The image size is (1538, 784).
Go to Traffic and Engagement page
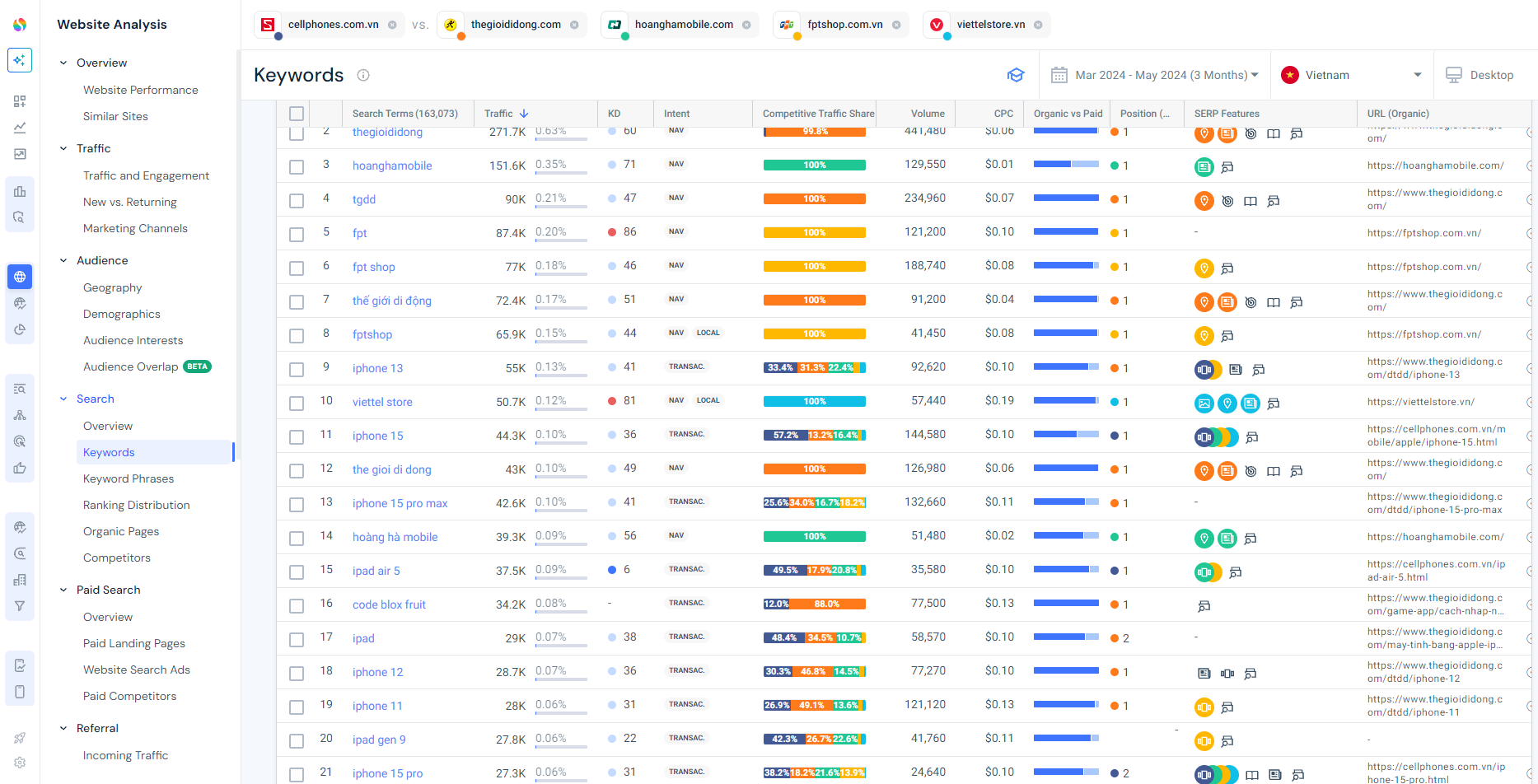click(x=147, y=175)
